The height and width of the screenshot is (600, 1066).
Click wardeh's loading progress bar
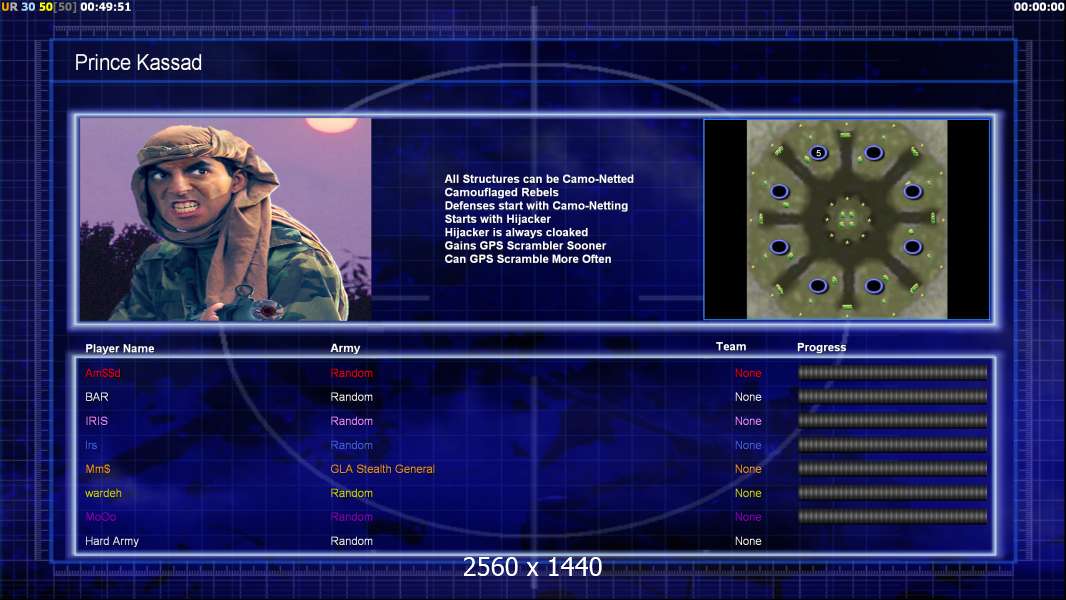893,493
